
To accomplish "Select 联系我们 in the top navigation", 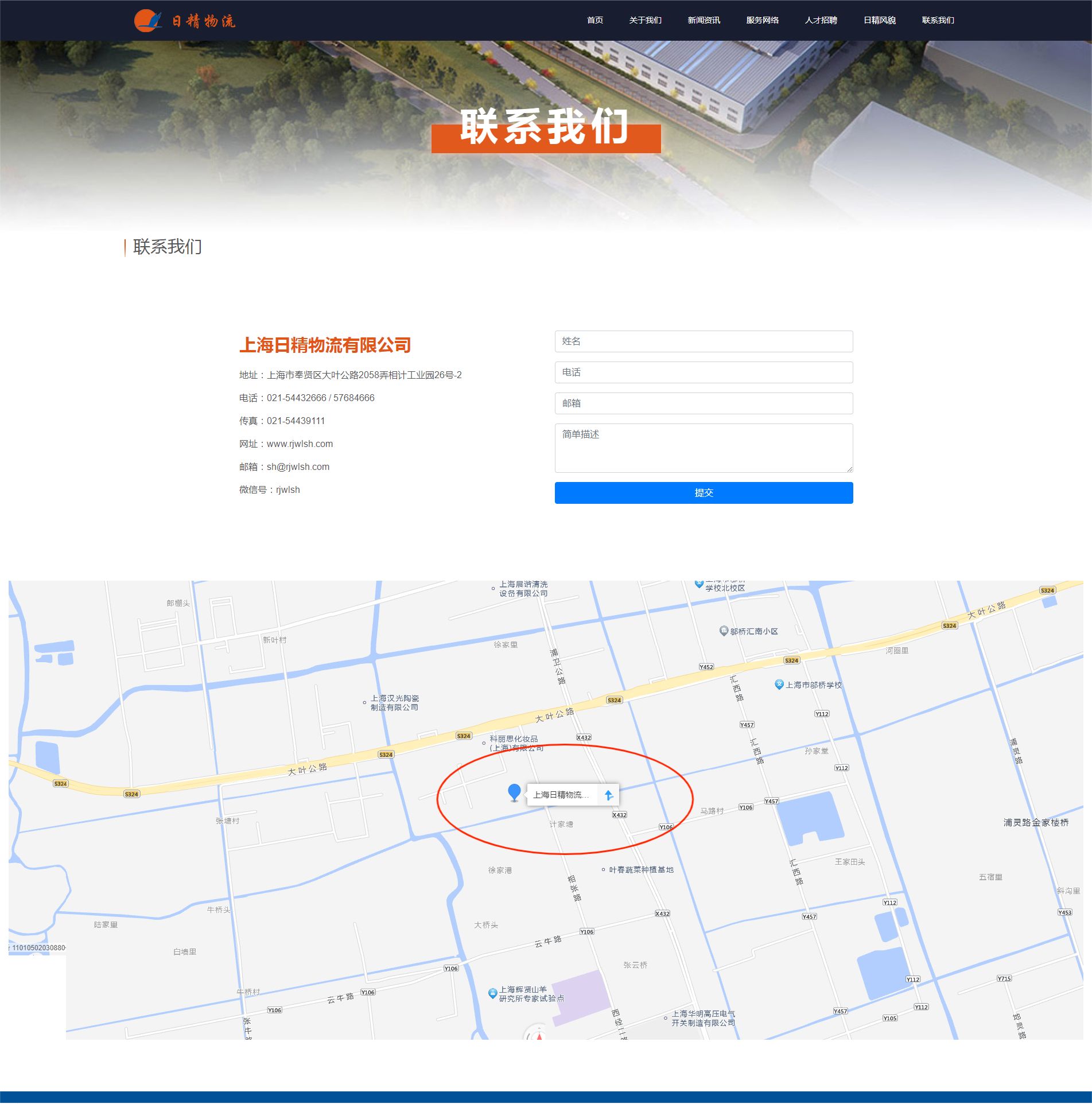I will click(x=938, y=20).
